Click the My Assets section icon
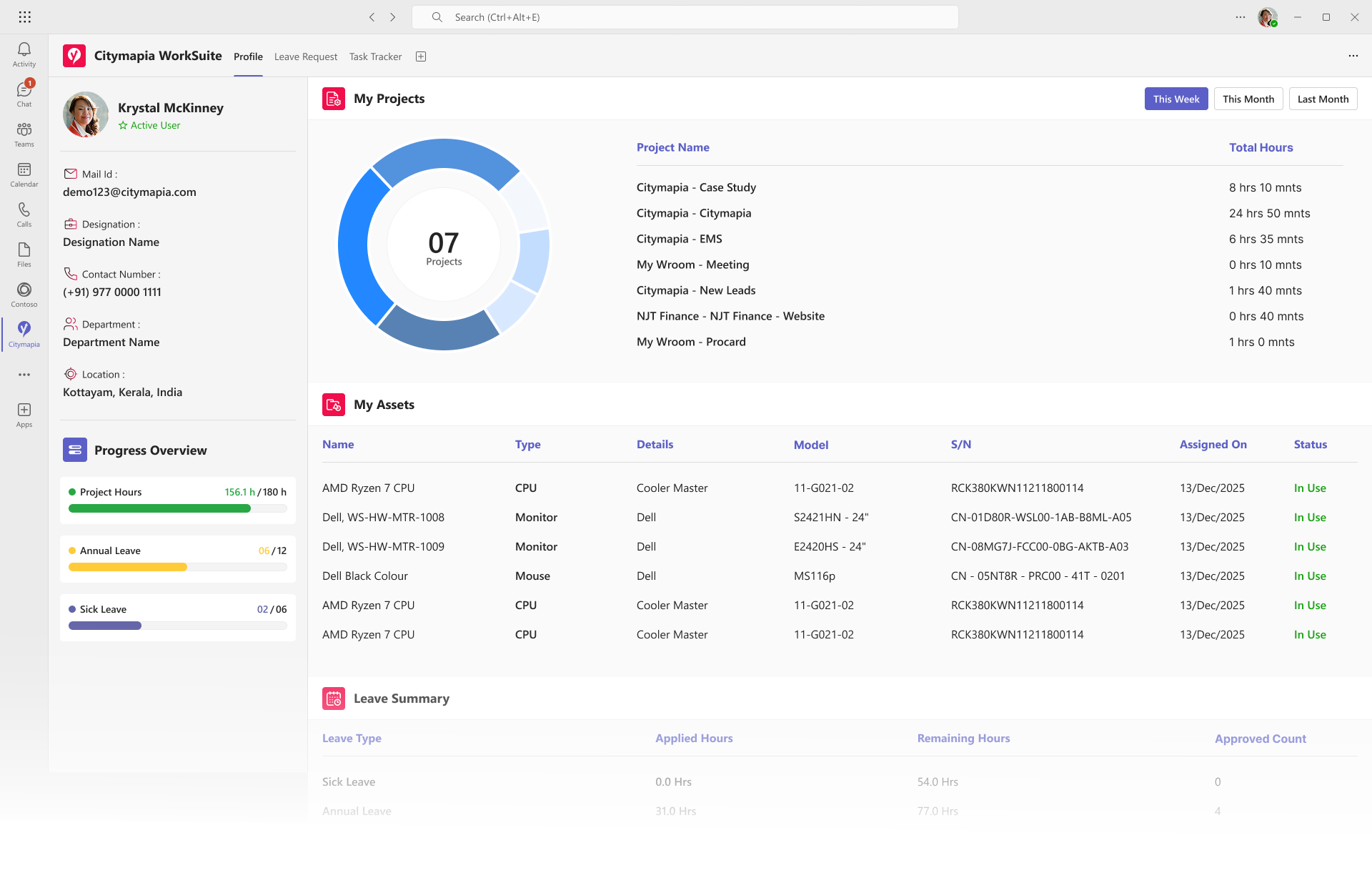Screen dimensions: 1372x883 point(334,405)
